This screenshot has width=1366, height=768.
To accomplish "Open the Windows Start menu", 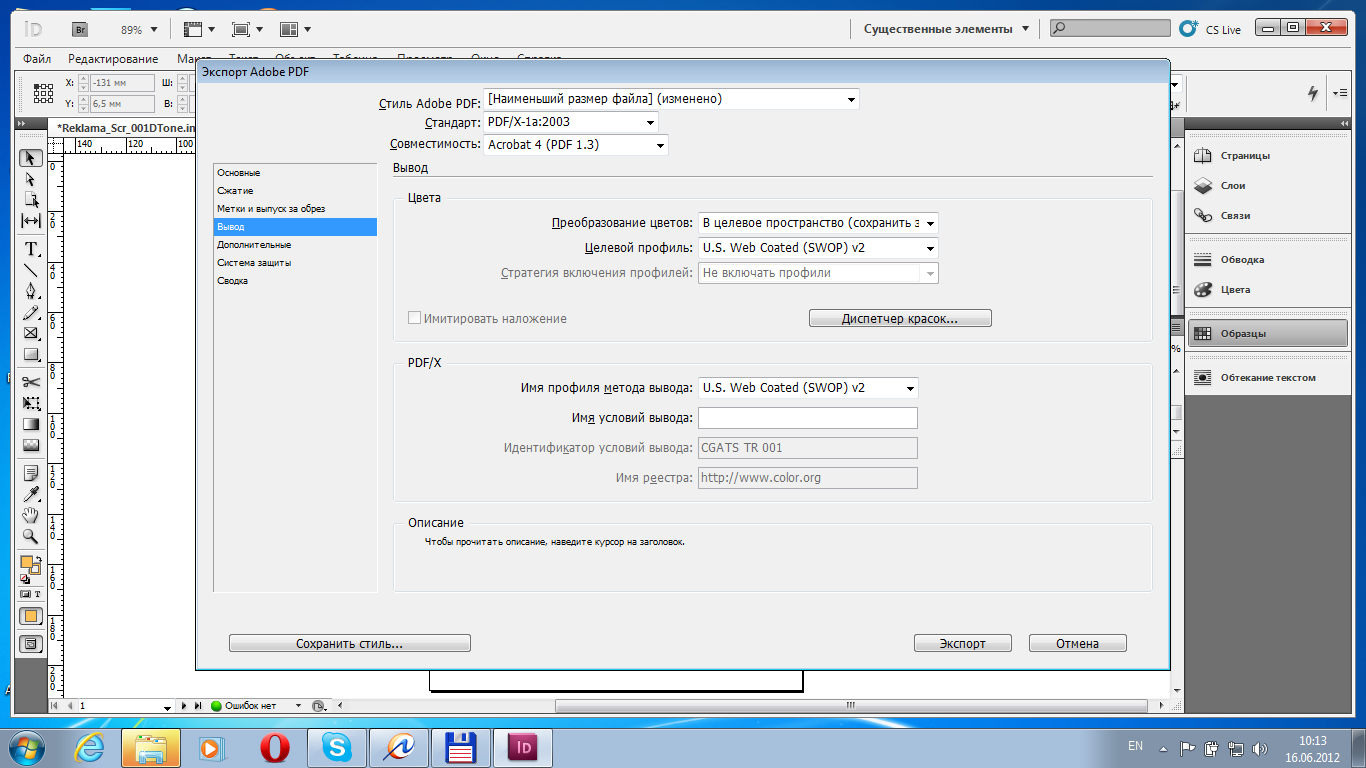I will (26, 747).
